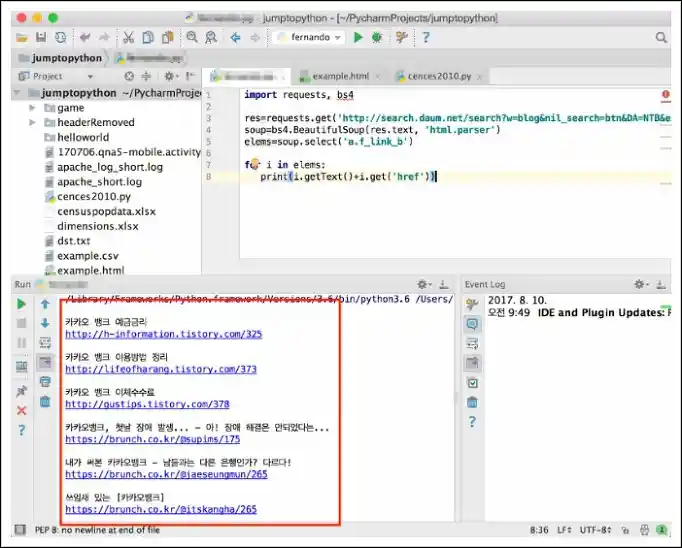The height and width of the screenshot is (548, 682).
Task: Copy selection with the copy toolbar icon
Action: pos(148,37)
